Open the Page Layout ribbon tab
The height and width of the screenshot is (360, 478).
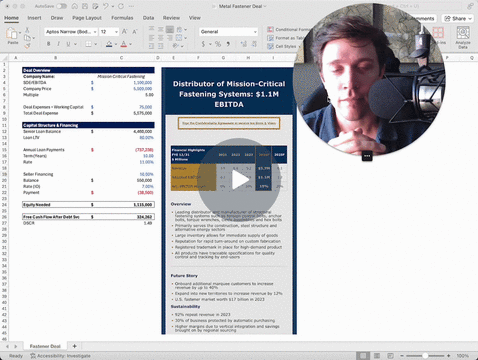pyautogui.click(x=87, y=18)
